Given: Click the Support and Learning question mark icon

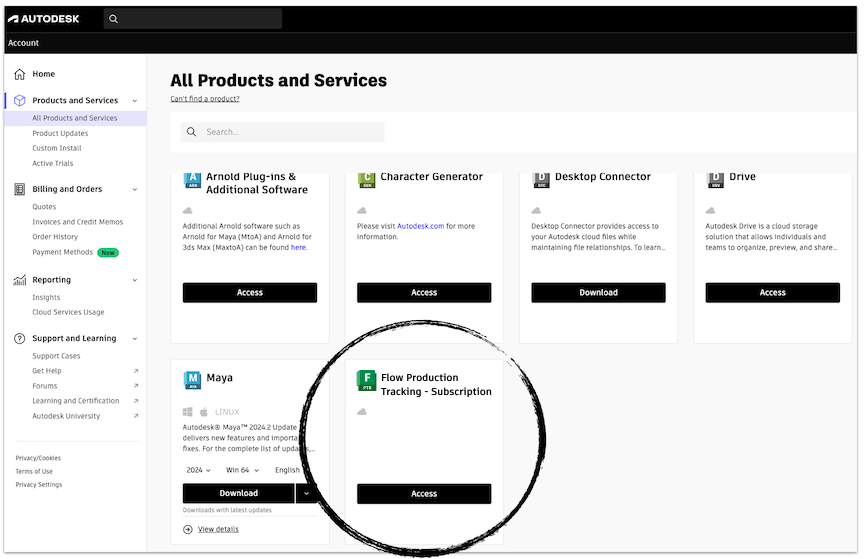Looking at the screenshot, I should 19,338.
